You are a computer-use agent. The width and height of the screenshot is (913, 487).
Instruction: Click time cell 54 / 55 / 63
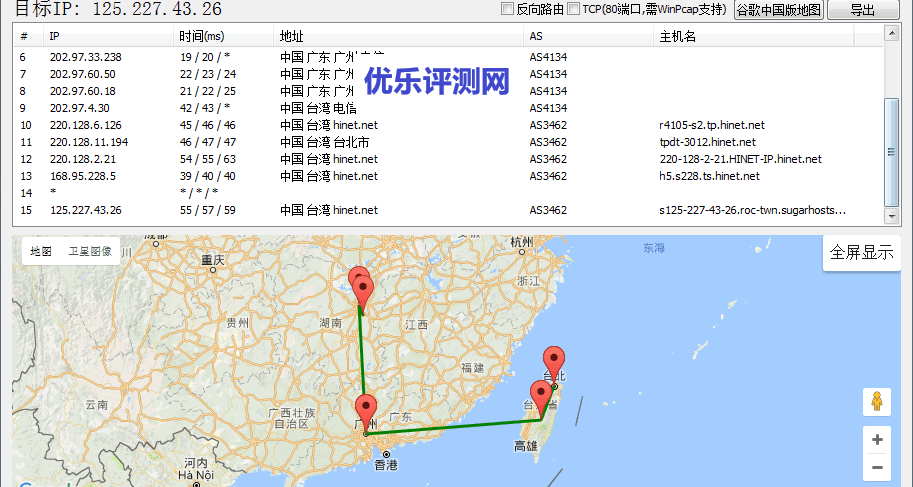point(208,159)
